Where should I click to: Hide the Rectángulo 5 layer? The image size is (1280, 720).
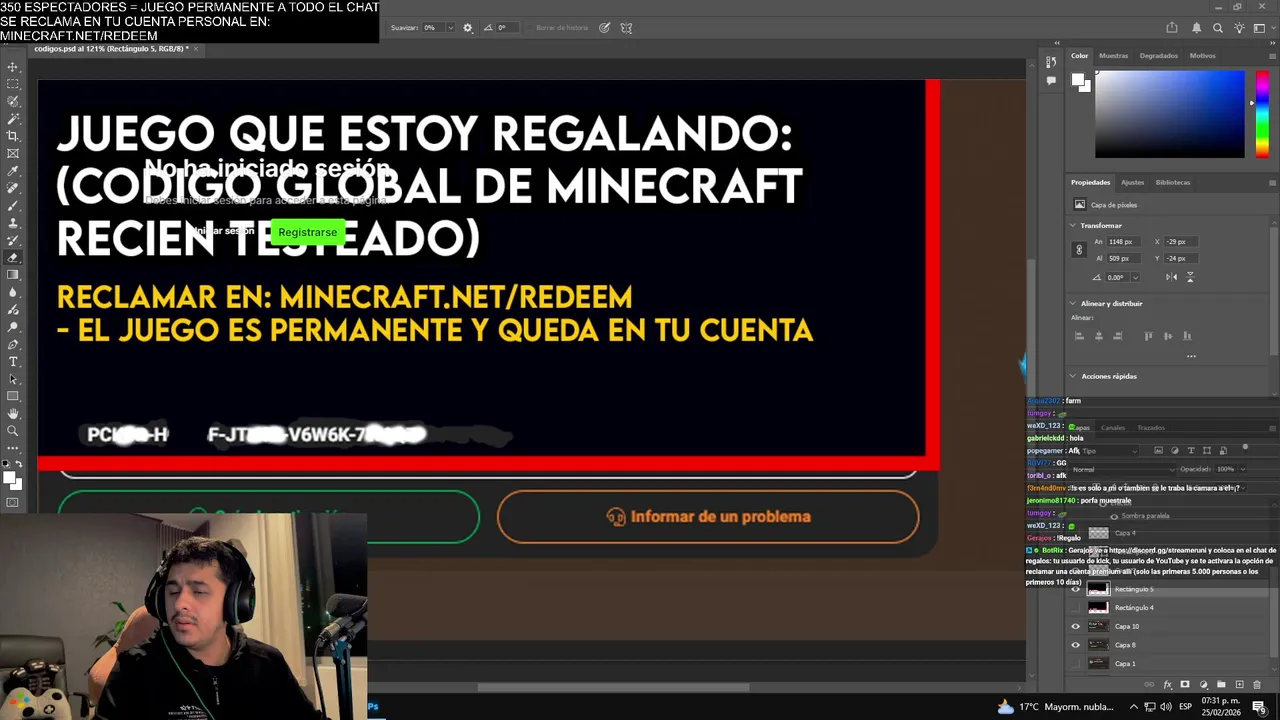1076,589
